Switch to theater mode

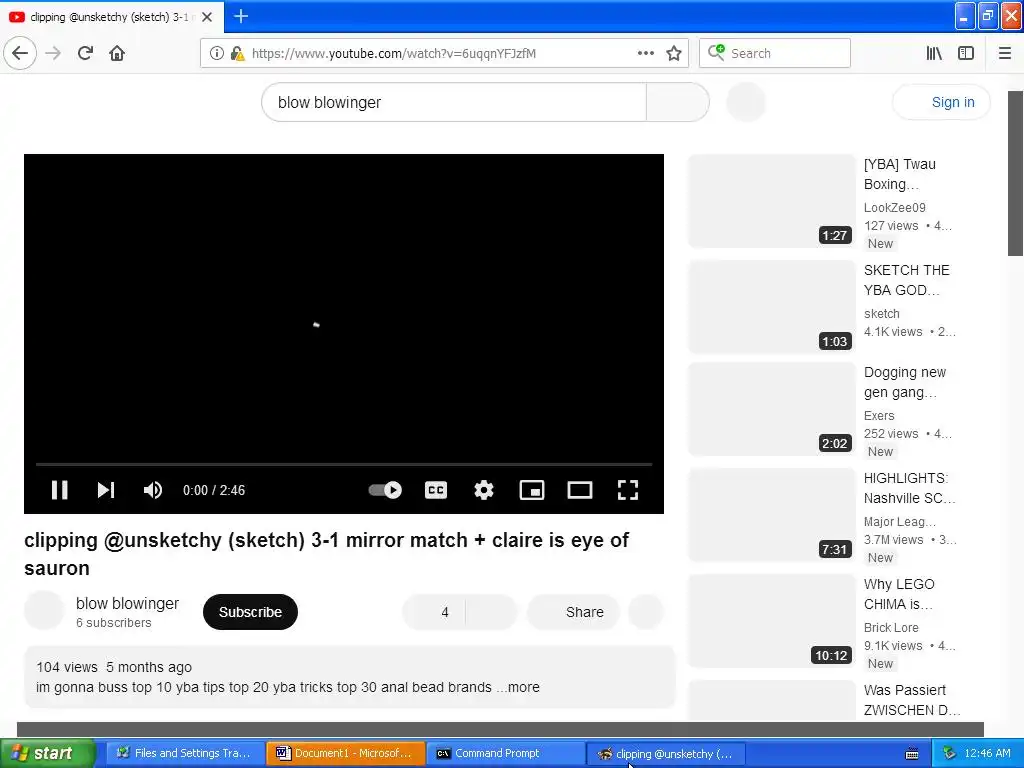(x=580, y=490)
